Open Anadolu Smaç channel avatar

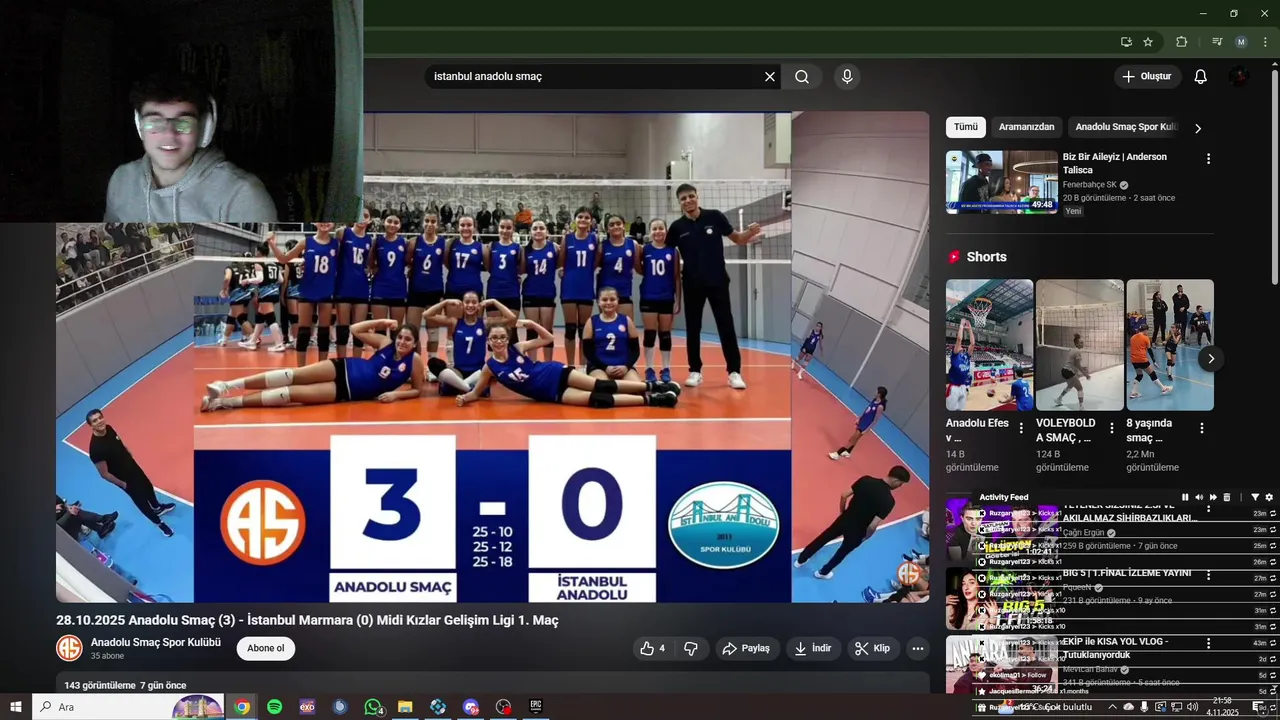click(69, 648)
